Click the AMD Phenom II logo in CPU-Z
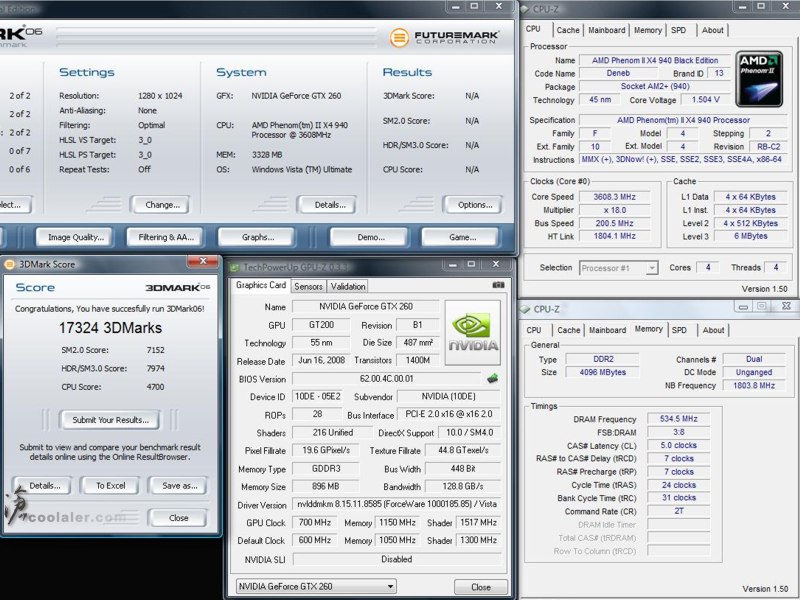Image resolution: width=800 pixels, height=600 pixels. [x=759, y=79]
